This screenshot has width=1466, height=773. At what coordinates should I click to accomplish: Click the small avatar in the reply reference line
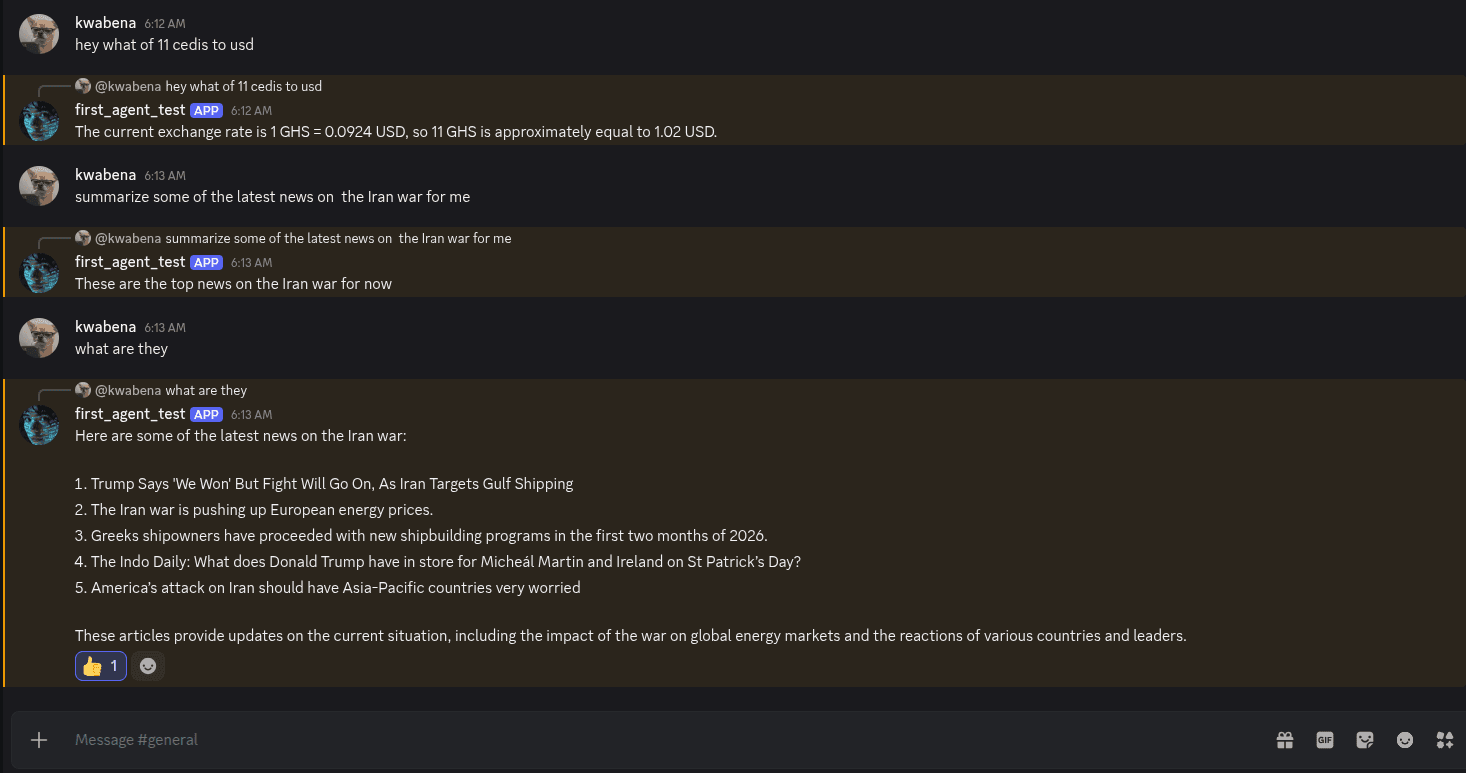coord(83,86)
